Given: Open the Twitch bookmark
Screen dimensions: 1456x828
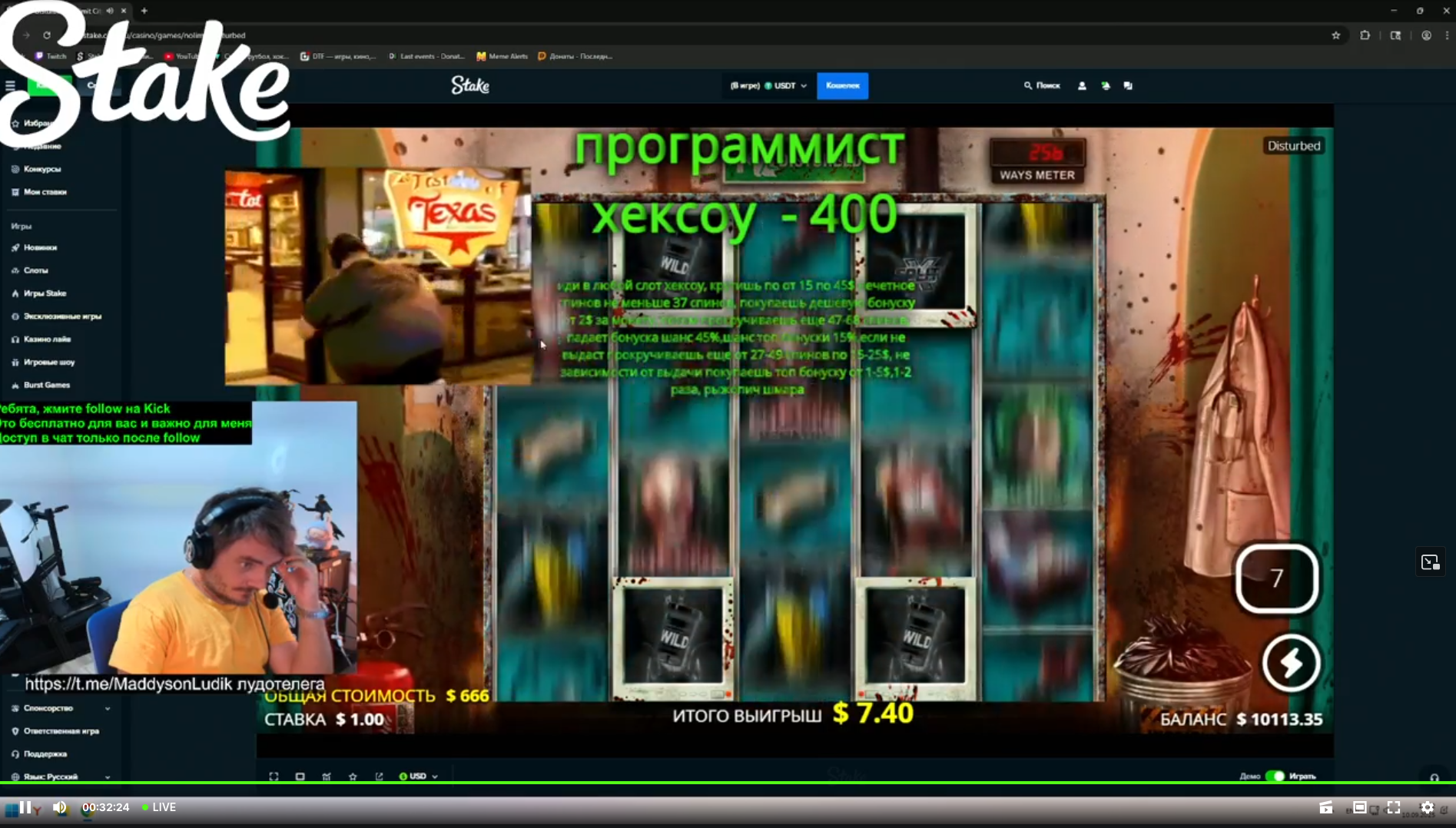Looking at the screenshot, I should (51, 56).
